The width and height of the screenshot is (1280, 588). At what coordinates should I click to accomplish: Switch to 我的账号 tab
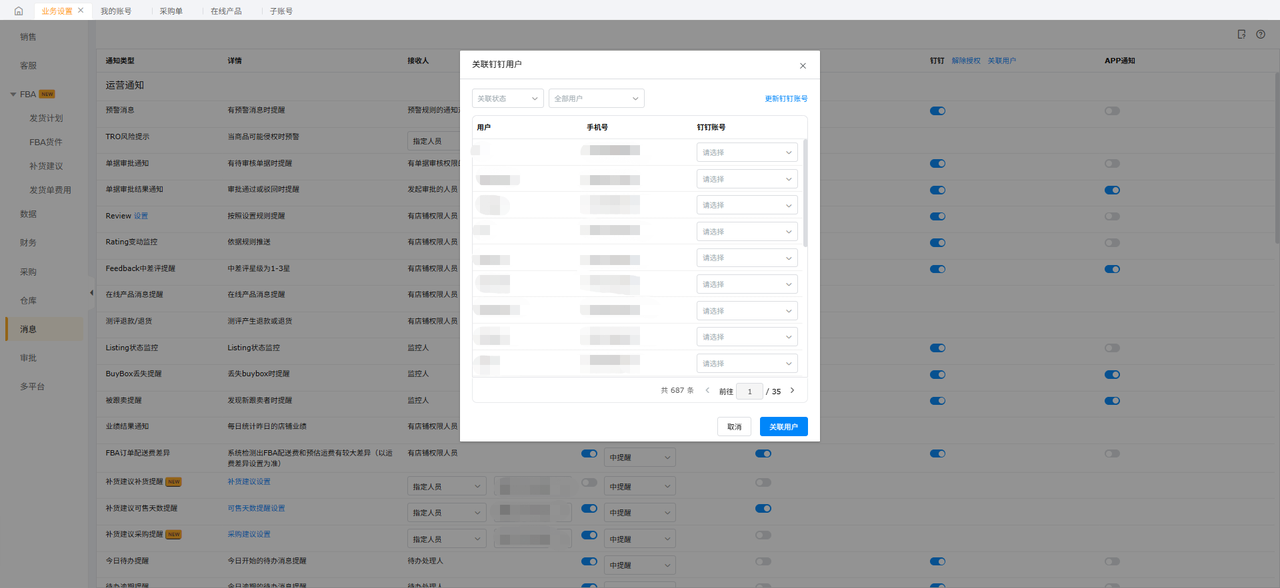[116, 11]
